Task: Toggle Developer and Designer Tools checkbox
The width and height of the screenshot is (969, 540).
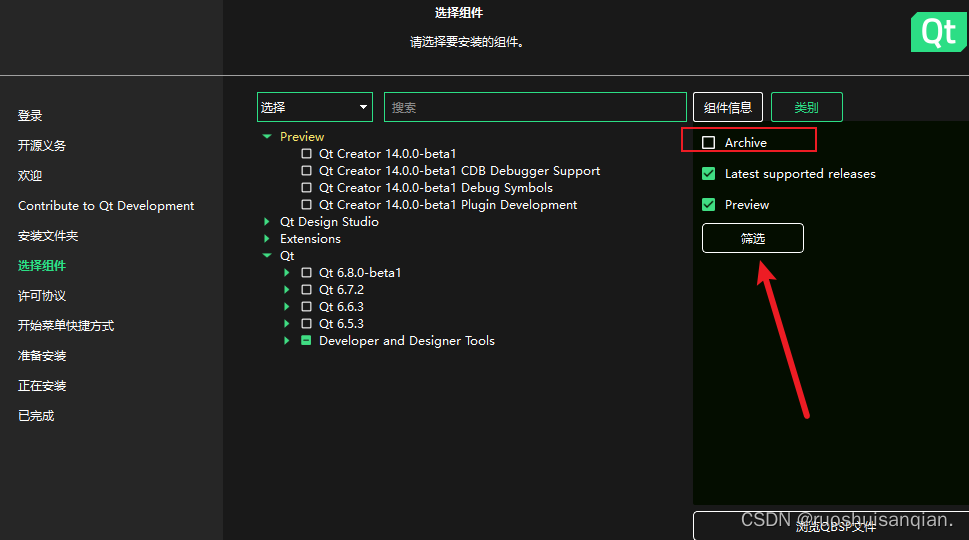Action: [x=306, y=340]
